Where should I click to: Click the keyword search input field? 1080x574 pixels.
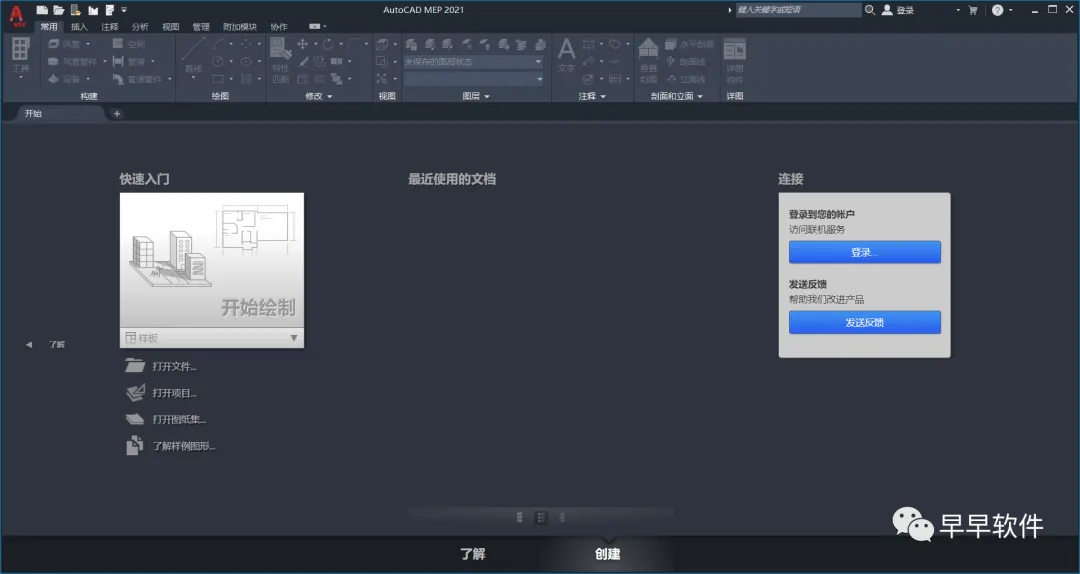(x=798, y=10)
